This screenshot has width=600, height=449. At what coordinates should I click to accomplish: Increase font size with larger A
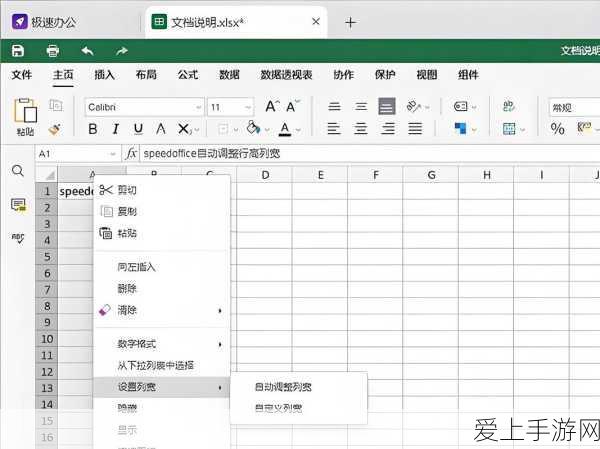[272, 106]
